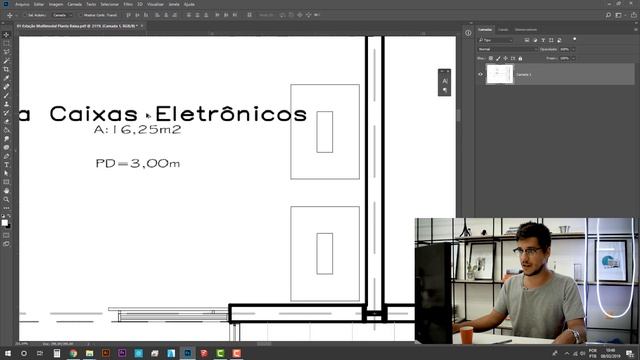
Task: Select the Healing Brush tool
Action: (x=6, y=87)
